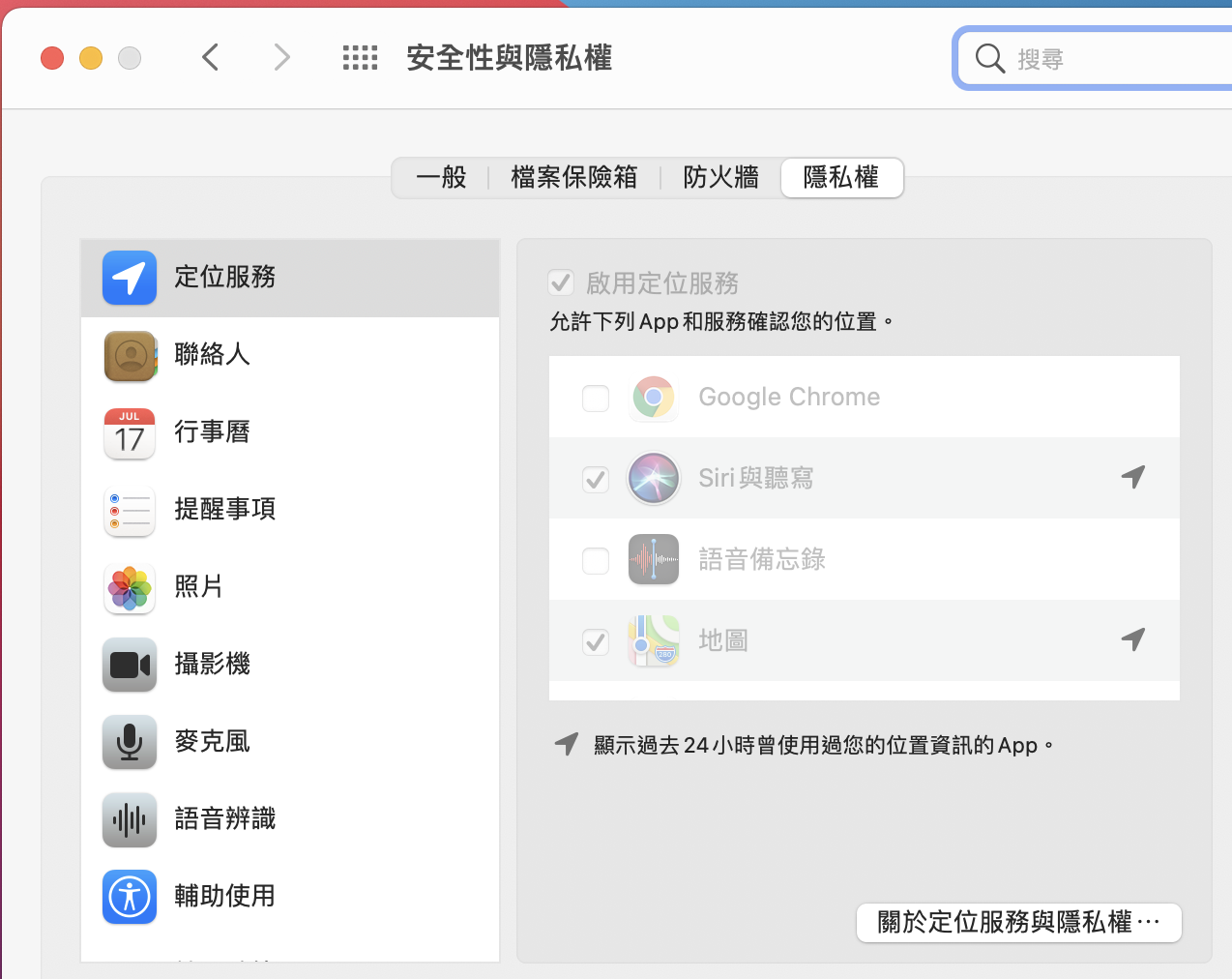Viewport: 1232px width, 979px height.
Task: Select the 攝影機 camera icon
Action: coord(130,665)
